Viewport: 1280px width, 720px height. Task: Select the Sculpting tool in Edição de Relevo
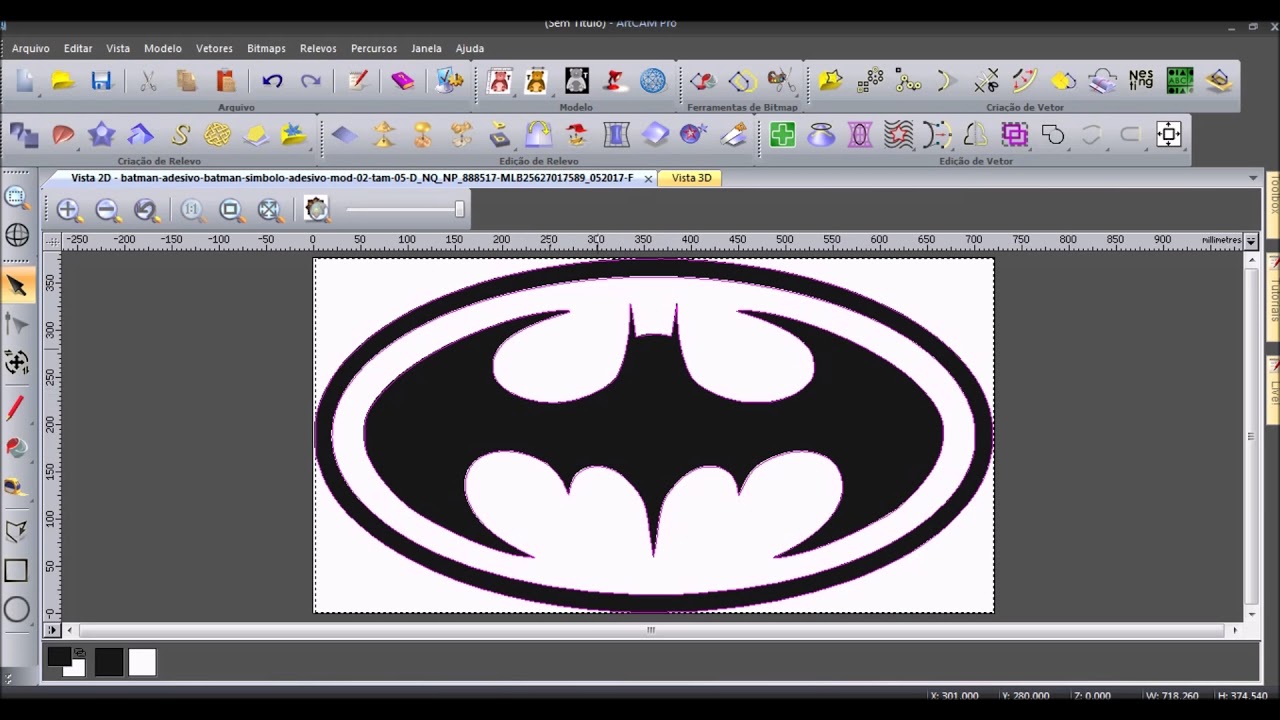point(733,135)
